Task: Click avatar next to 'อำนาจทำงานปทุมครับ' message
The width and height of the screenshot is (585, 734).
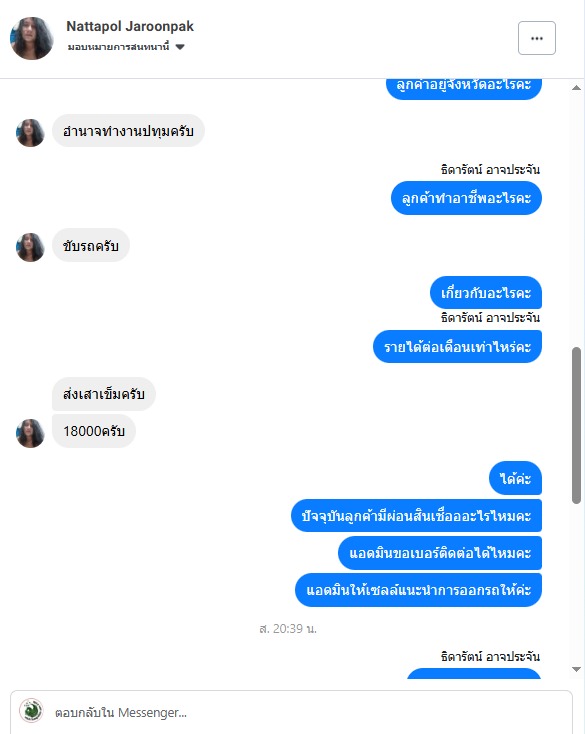Action: click(30, 133)
